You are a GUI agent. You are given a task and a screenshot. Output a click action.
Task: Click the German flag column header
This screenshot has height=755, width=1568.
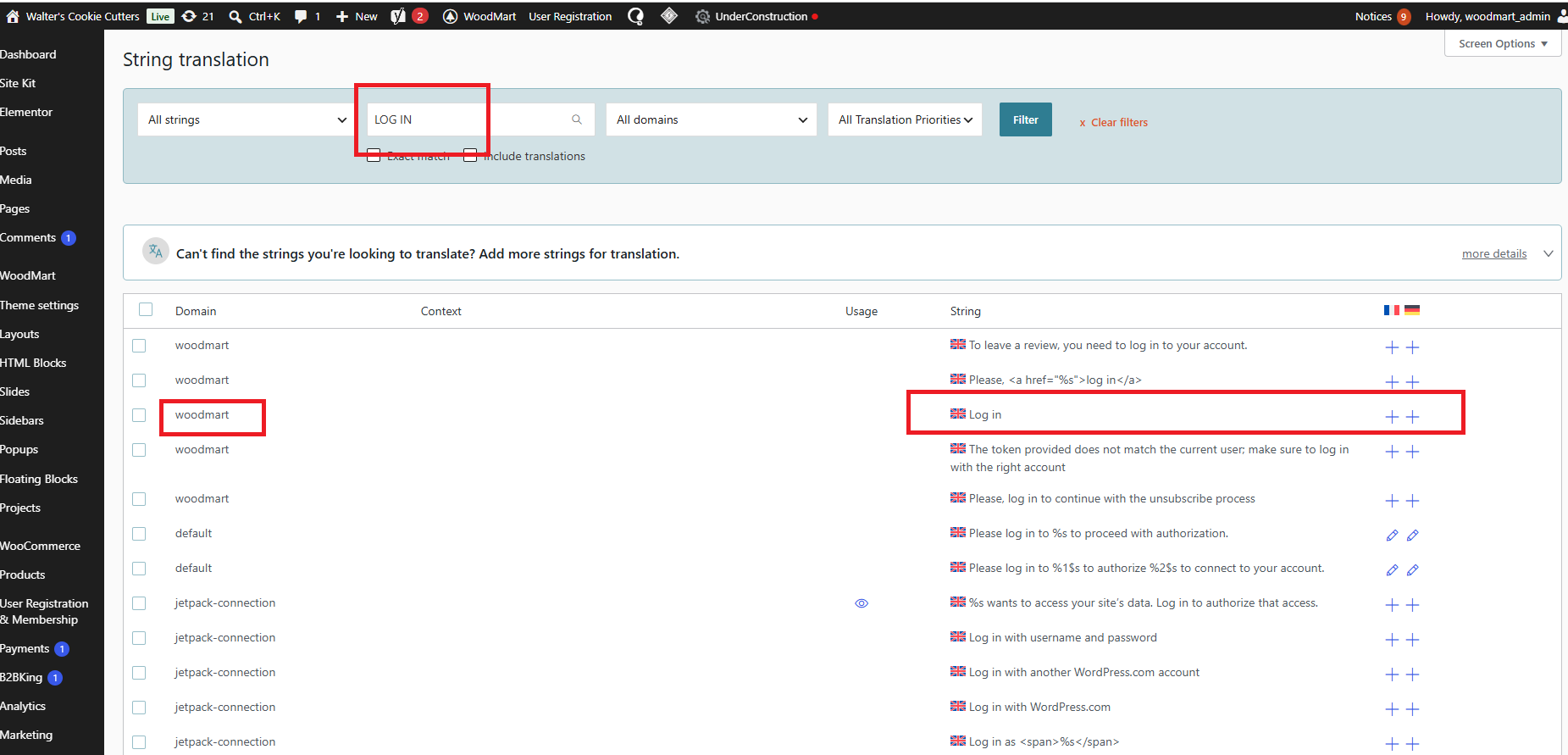[1412, 310]
